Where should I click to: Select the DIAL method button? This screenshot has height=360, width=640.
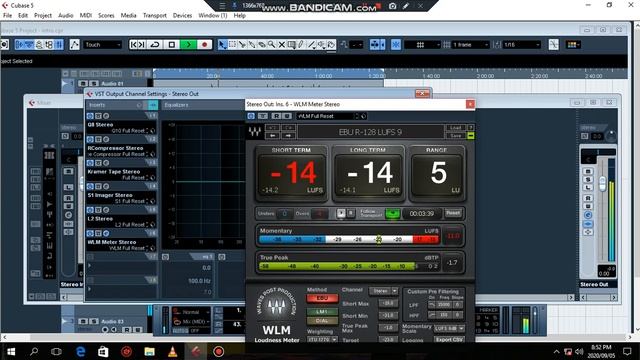coord(322,320)
